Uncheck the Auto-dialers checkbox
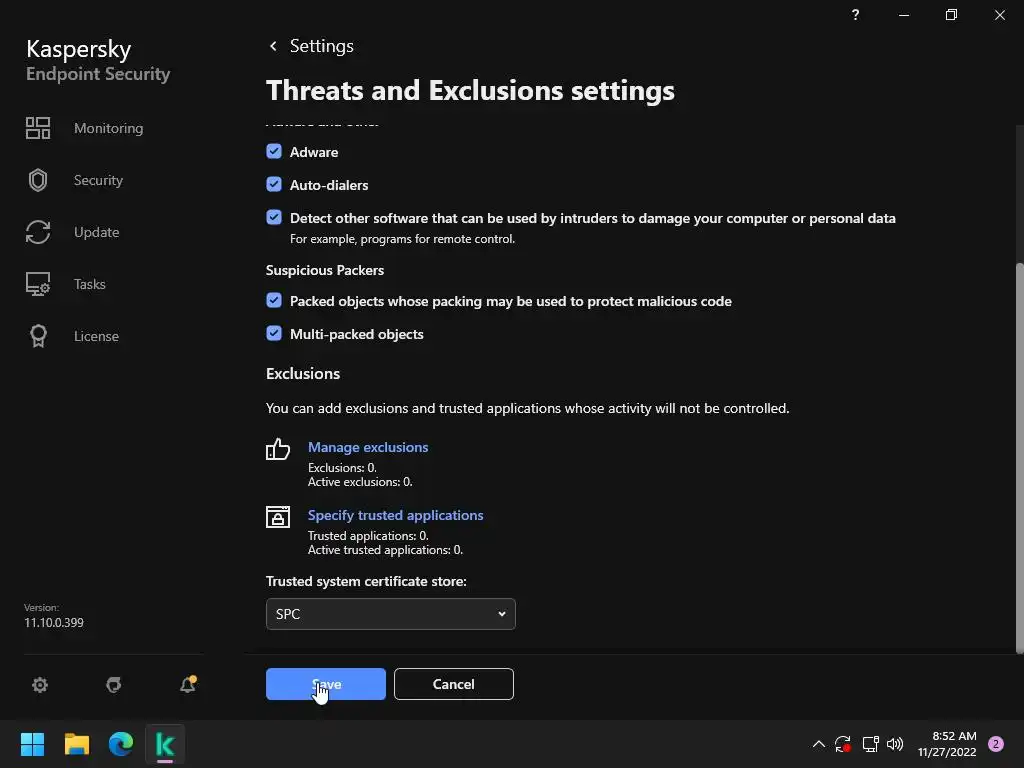The width and height of the screenshot is (1024, 768). pos(274,185)
